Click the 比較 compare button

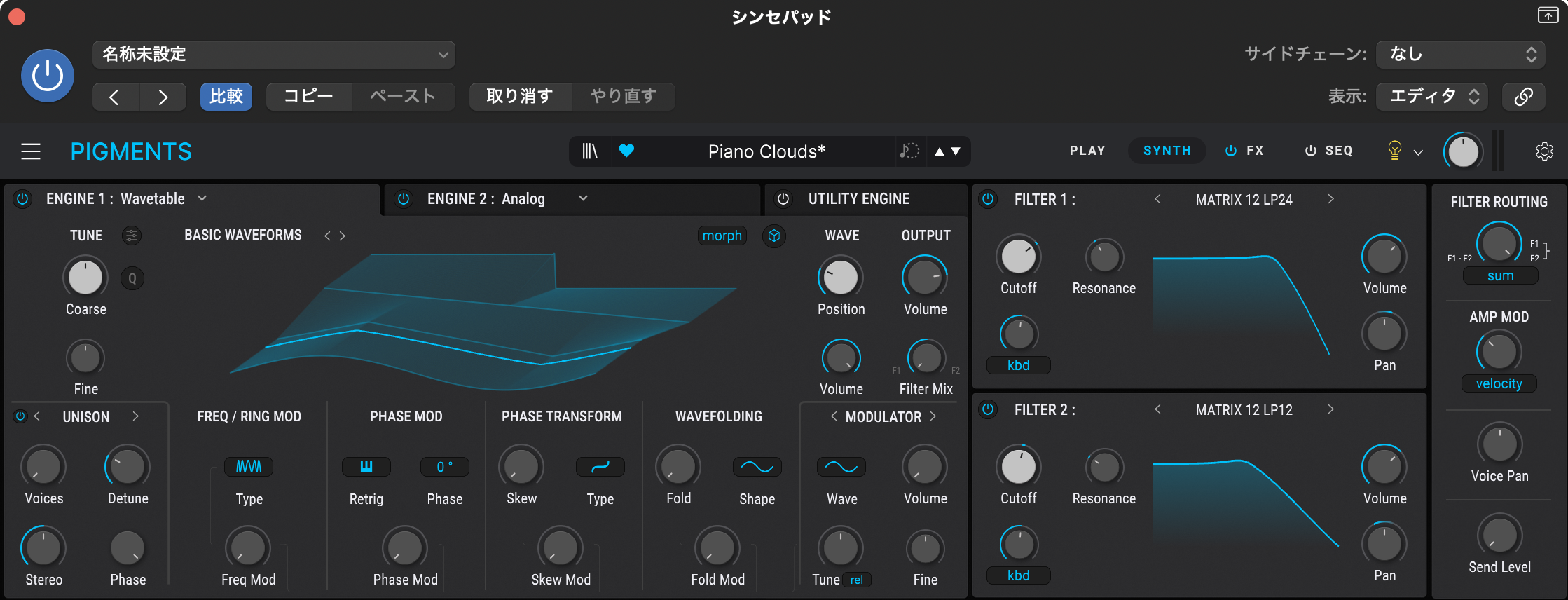(226, 96)
